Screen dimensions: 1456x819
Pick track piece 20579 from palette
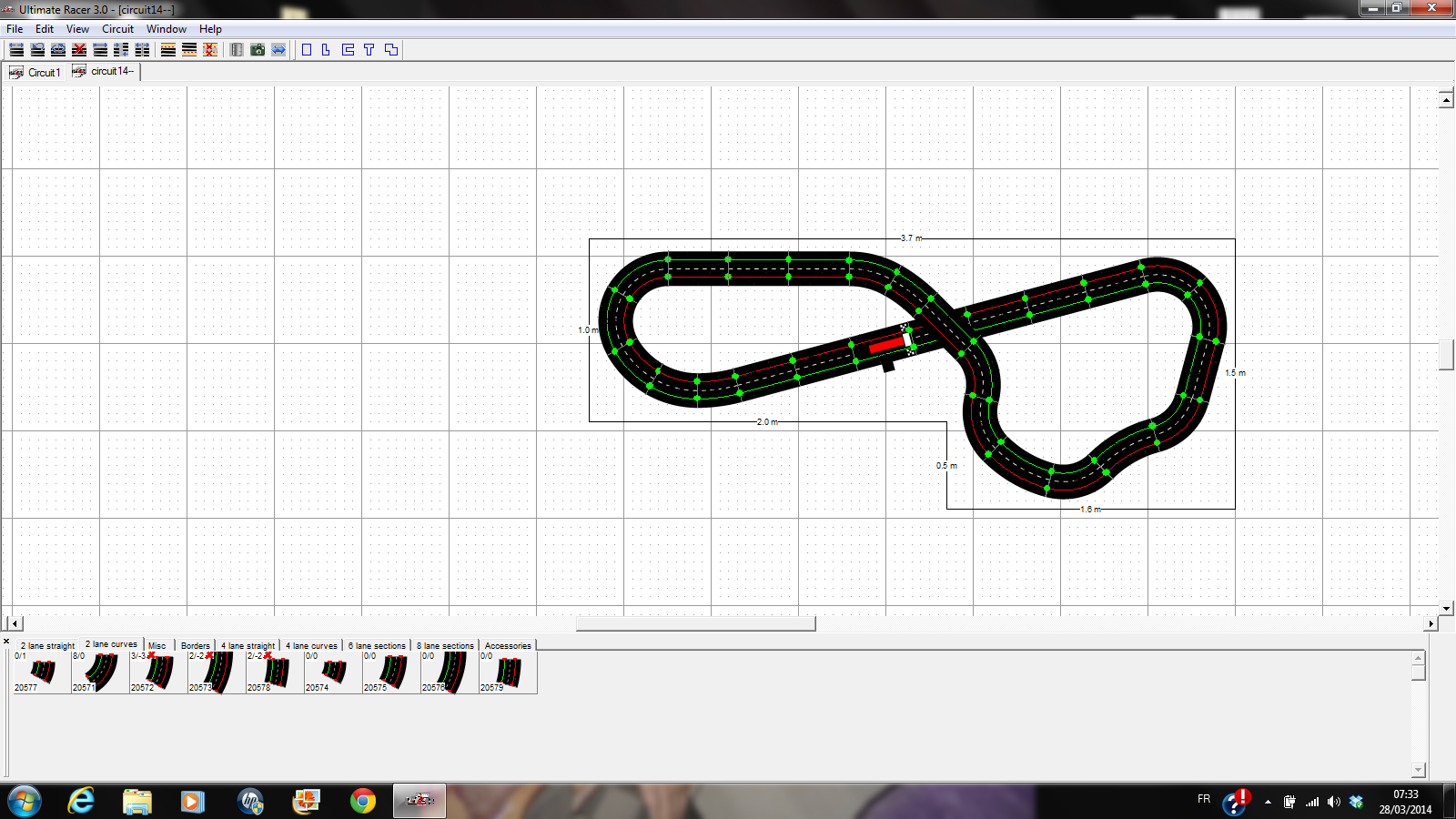coord(508,672)
